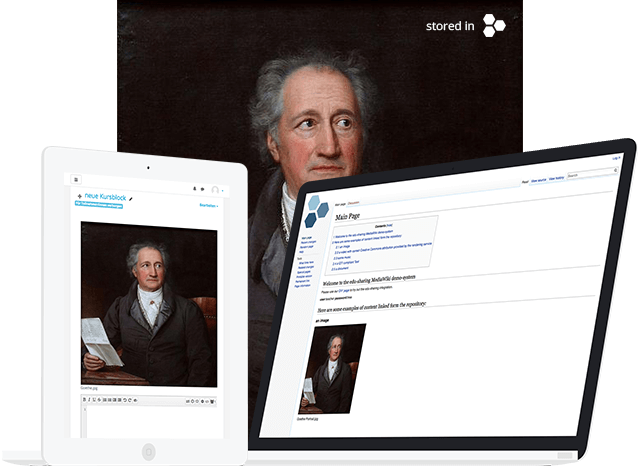Click the Italic button in the editor toolbar
This screenshot has width=640, height=466.
tap(89, 400)
